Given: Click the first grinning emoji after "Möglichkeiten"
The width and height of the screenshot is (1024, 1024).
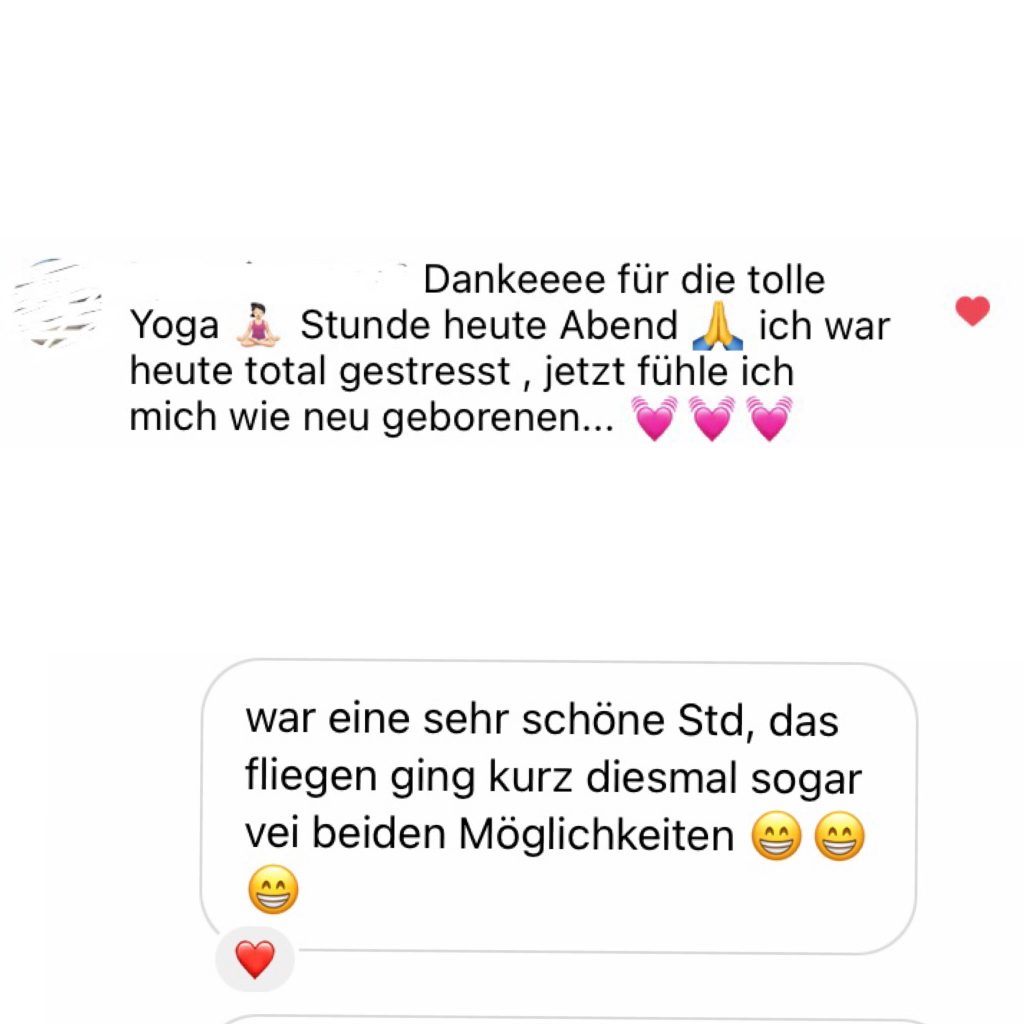Looking at the screenshot, I should (x=776, y=835).
